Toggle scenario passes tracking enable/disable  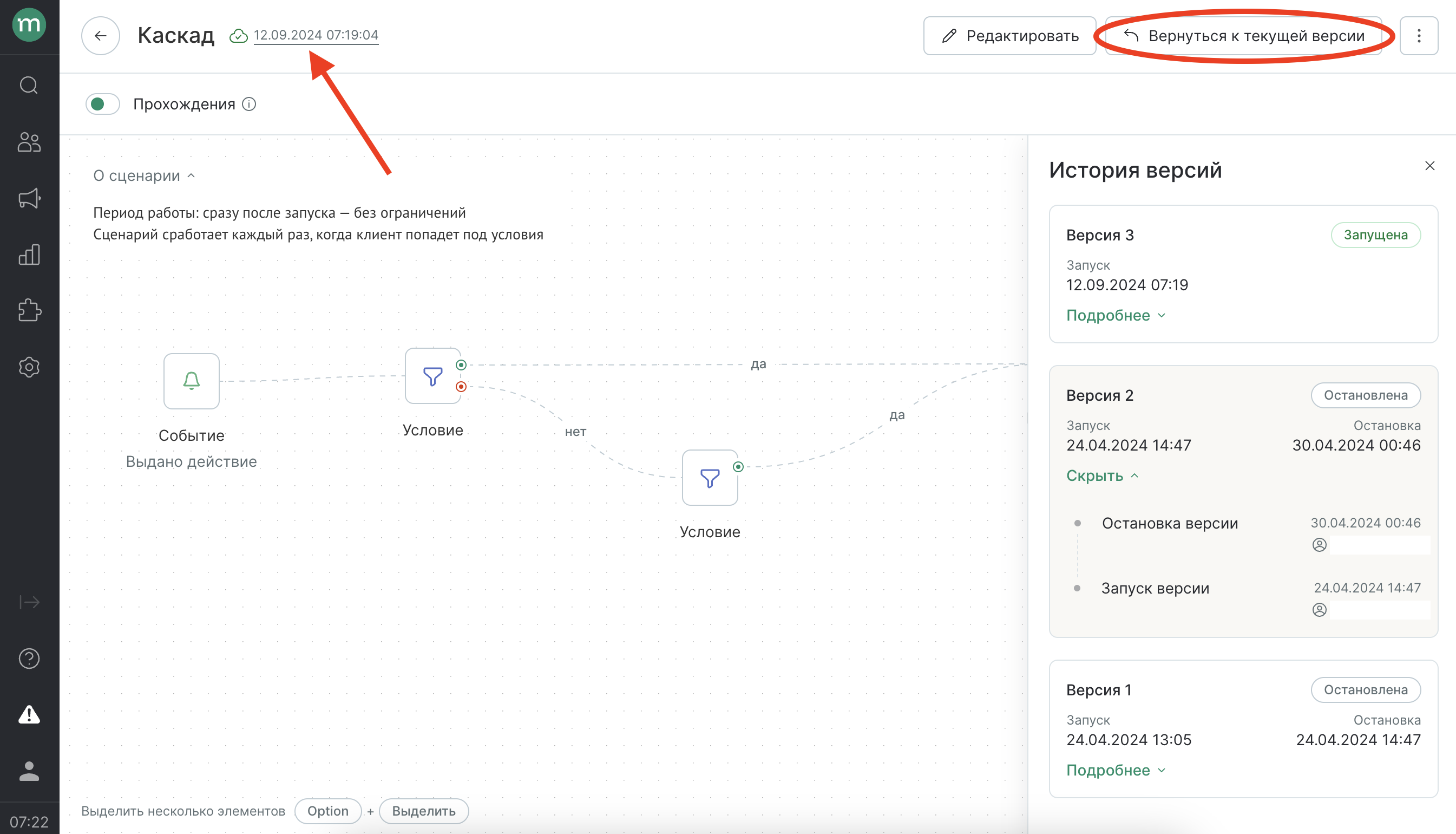[x=103, y=103]
